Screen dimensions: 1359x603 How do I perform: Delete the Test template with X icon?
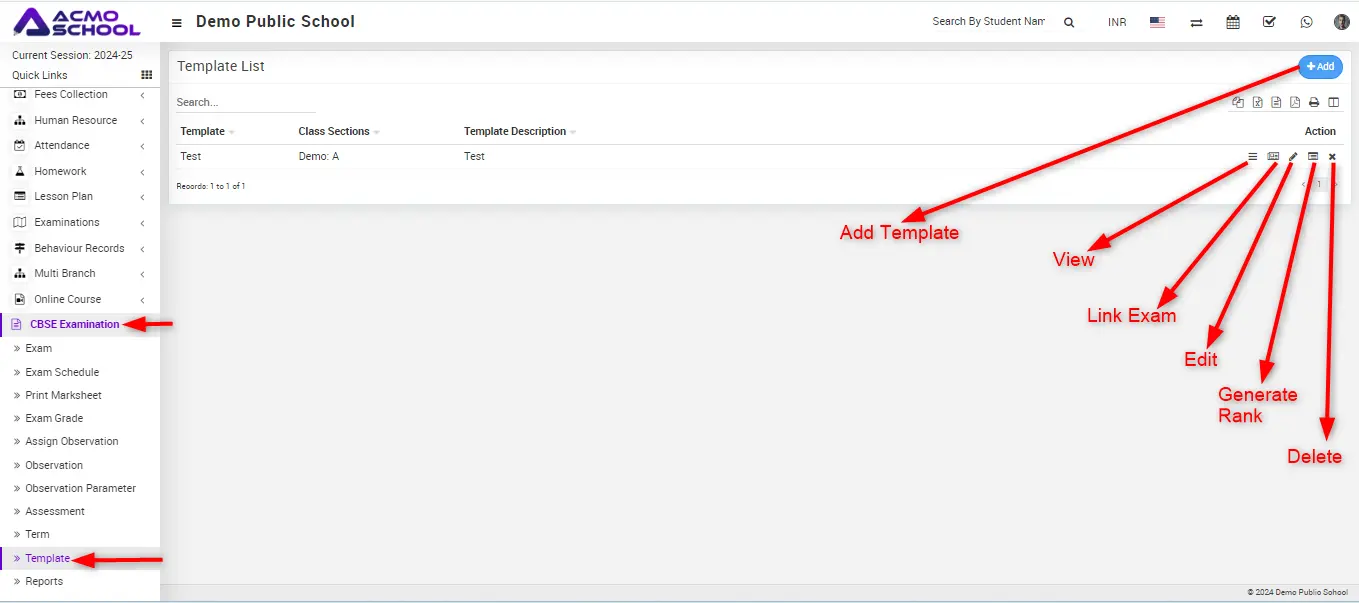(x=1332, y=157)
